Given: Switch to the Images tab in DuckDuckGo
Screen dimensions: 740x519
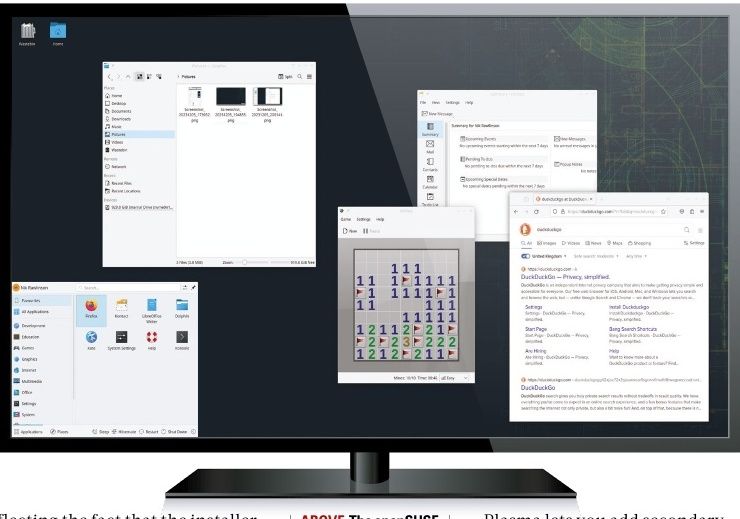Looking at the screenshot, I should tap(547, 243).
